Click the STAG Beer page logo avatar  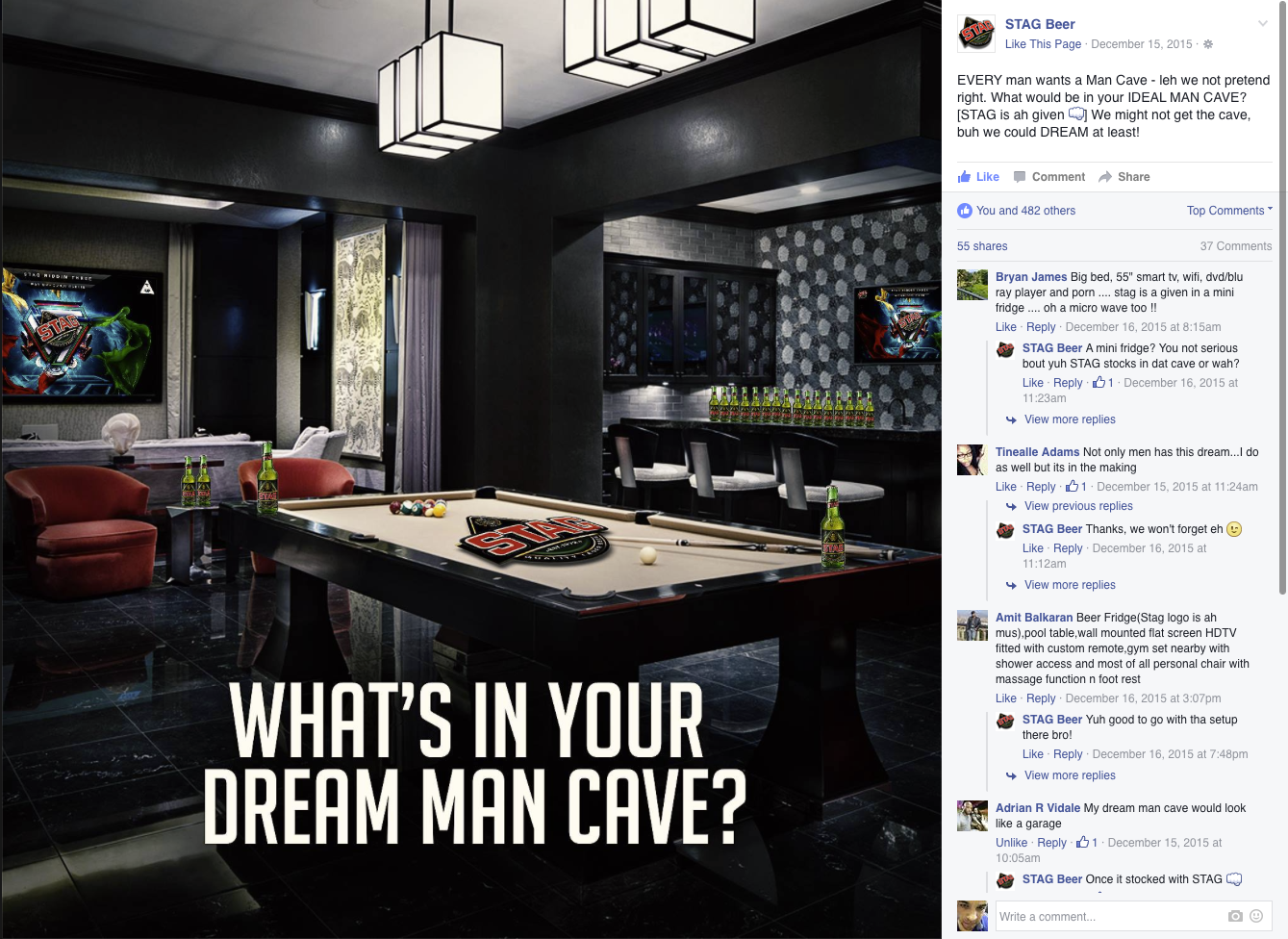(x=976, y=34)
